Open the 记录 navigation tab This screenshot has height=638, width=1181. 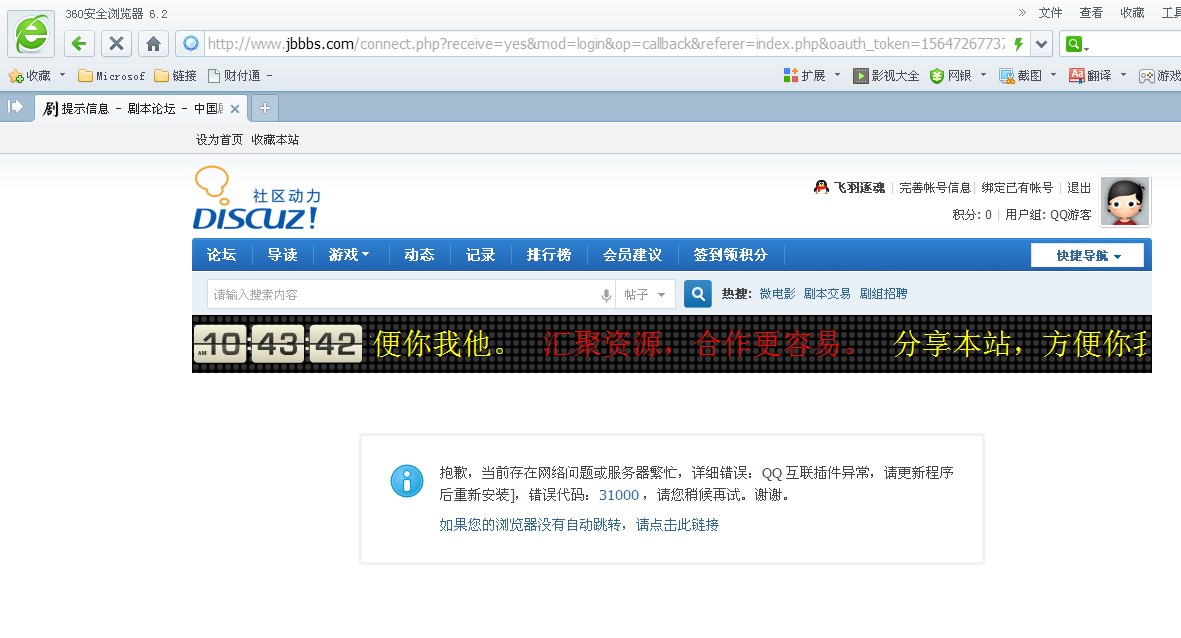[x=481, y=255]
